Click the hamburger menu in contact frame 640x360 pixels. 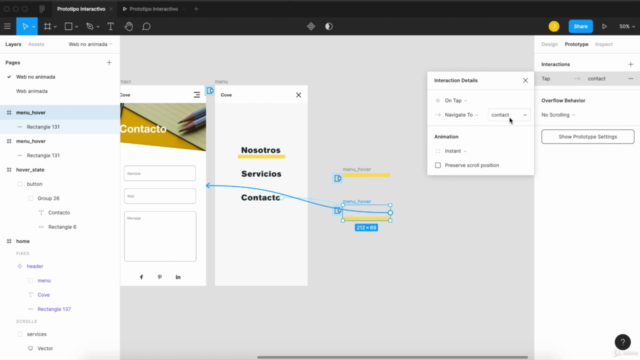[197, 95]
